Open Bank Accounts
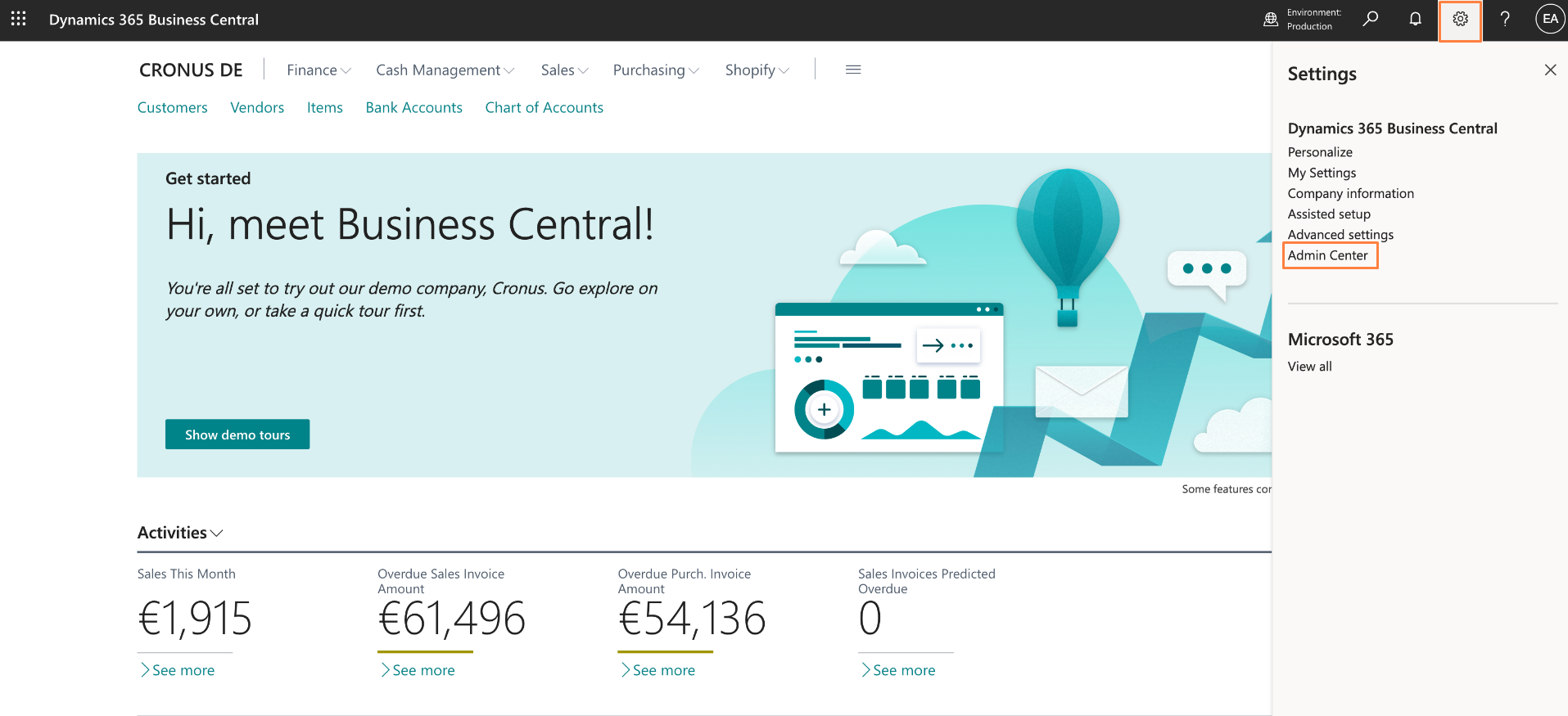 pyautogui.click(x=414, y=107)
